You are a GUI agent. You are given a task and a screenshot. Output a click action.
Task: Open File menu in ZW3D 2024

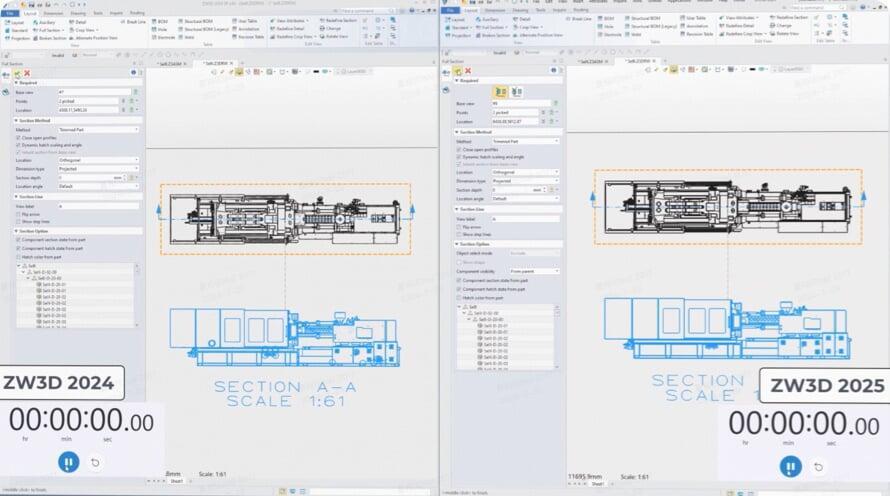10,13
